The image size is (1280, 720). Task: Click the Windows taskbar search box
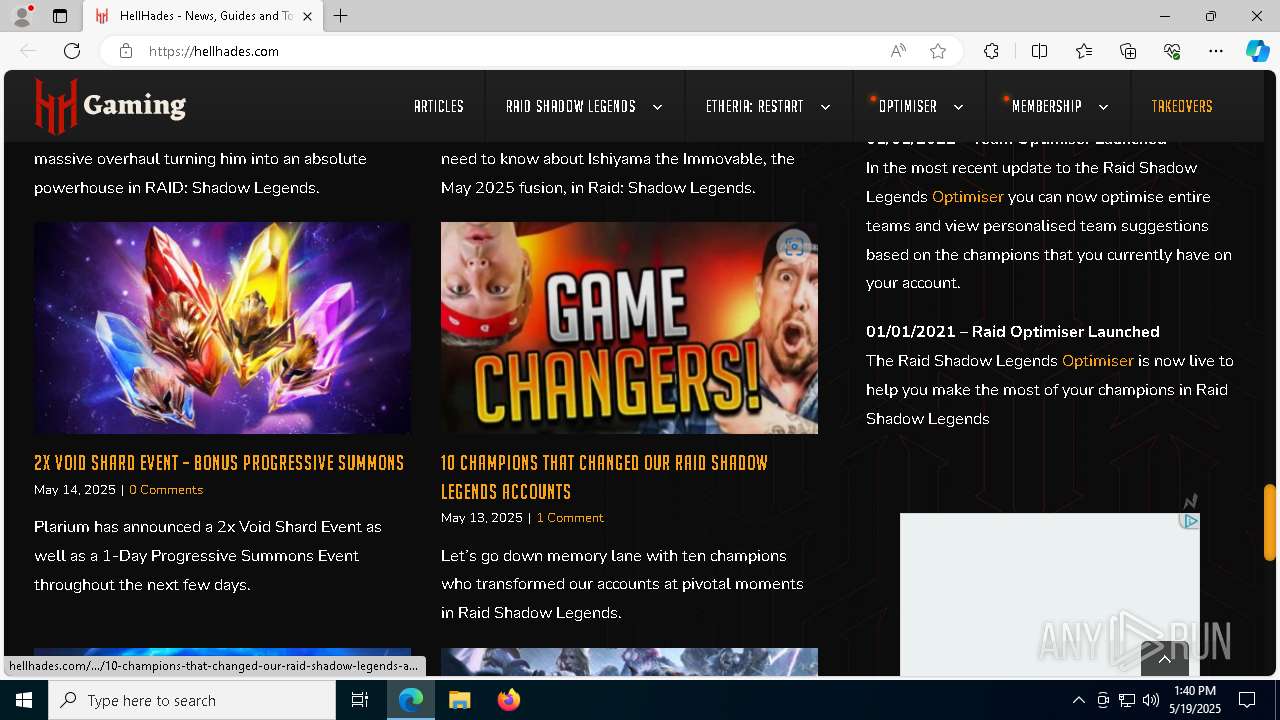click(x=192, y=700)
